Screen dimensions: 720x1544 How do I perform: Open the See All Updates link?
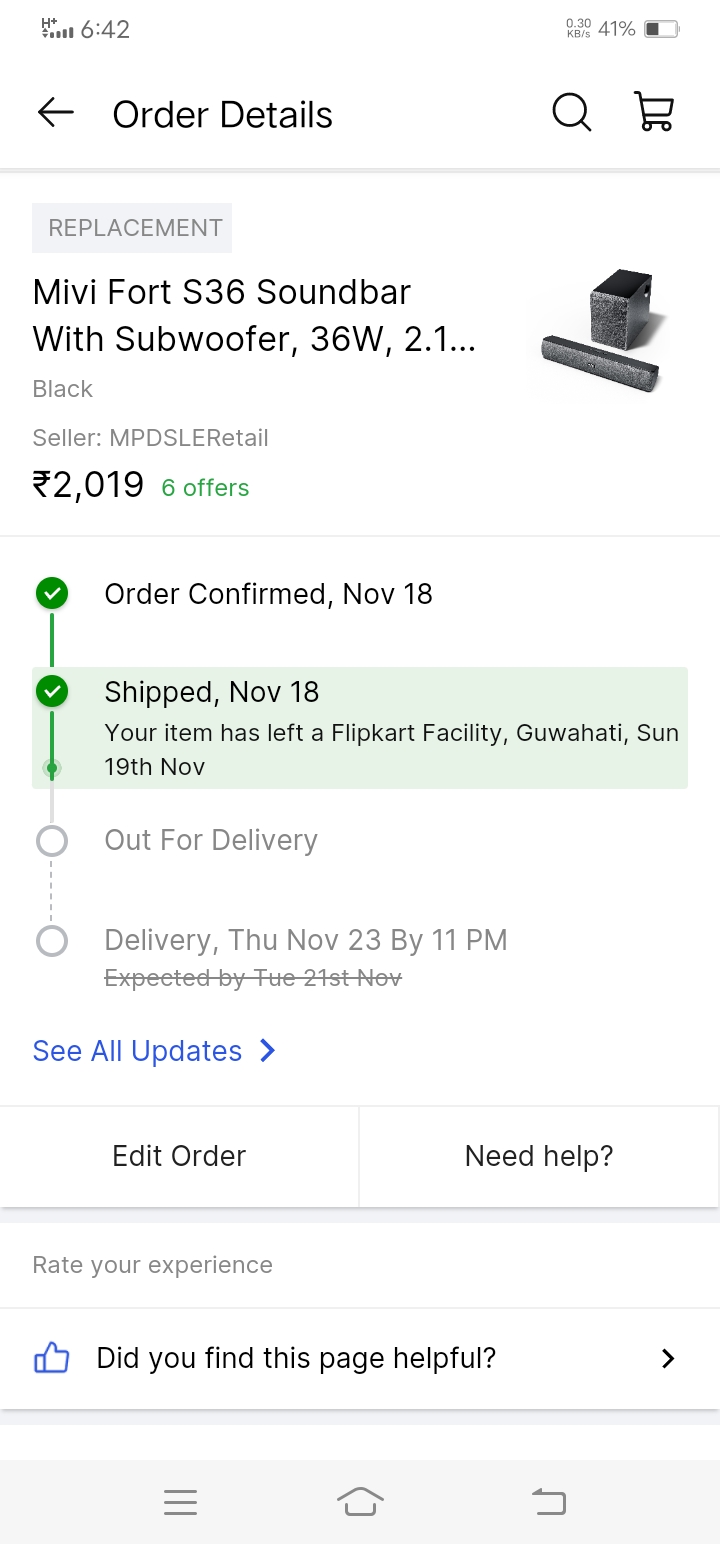coord(138,1051)
